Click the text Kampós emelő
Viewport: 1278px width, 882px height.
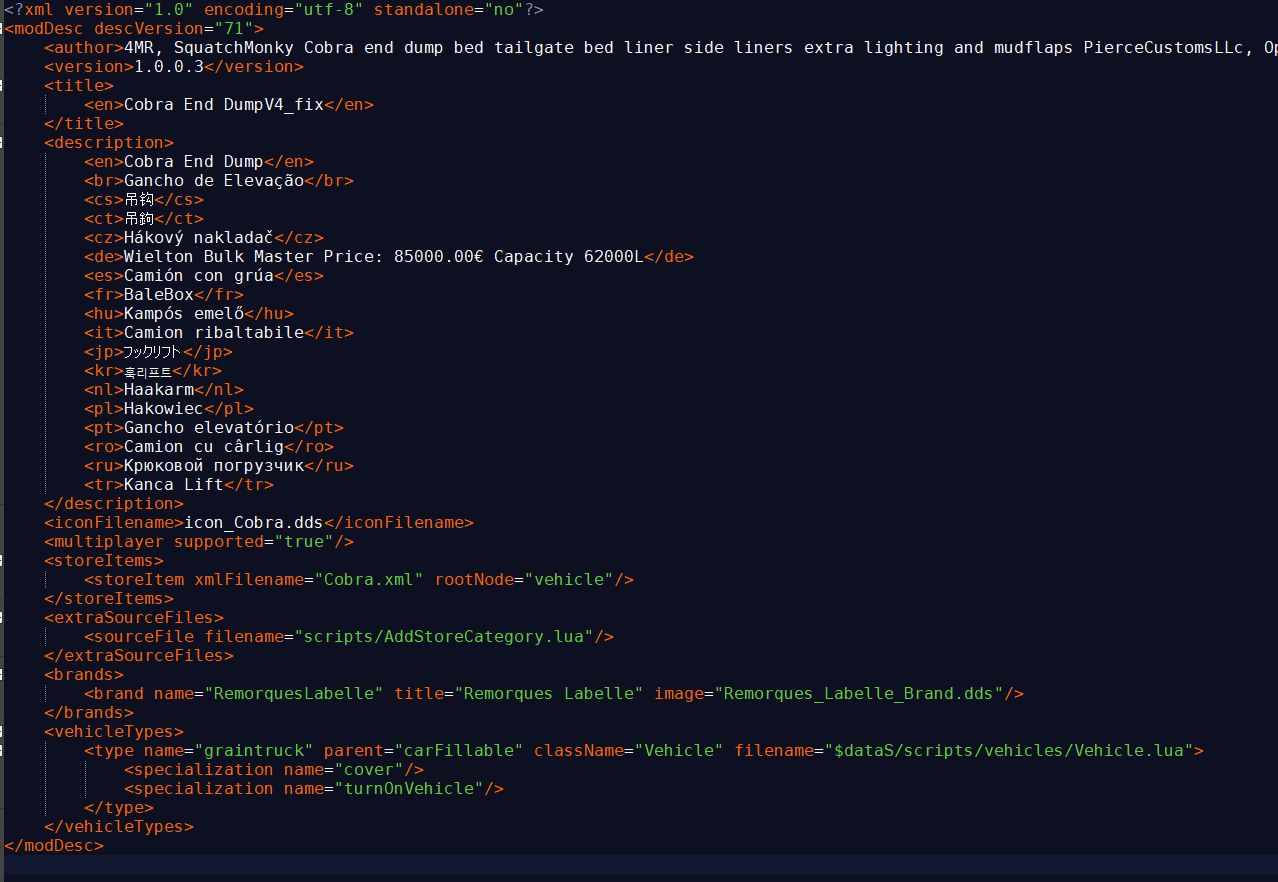[x=184, y=313]
